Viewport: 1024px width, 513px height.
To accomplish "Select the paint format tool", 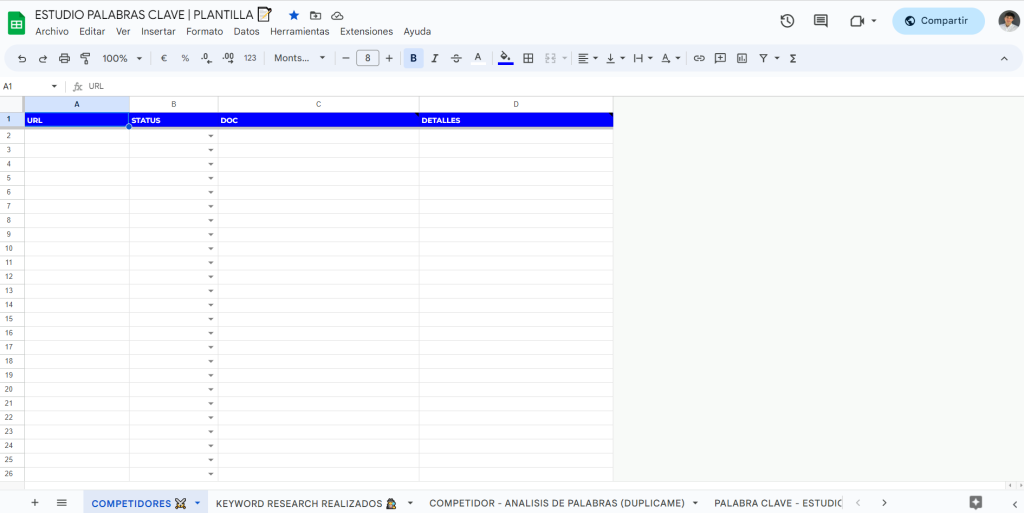I will (x=85, y=58).
